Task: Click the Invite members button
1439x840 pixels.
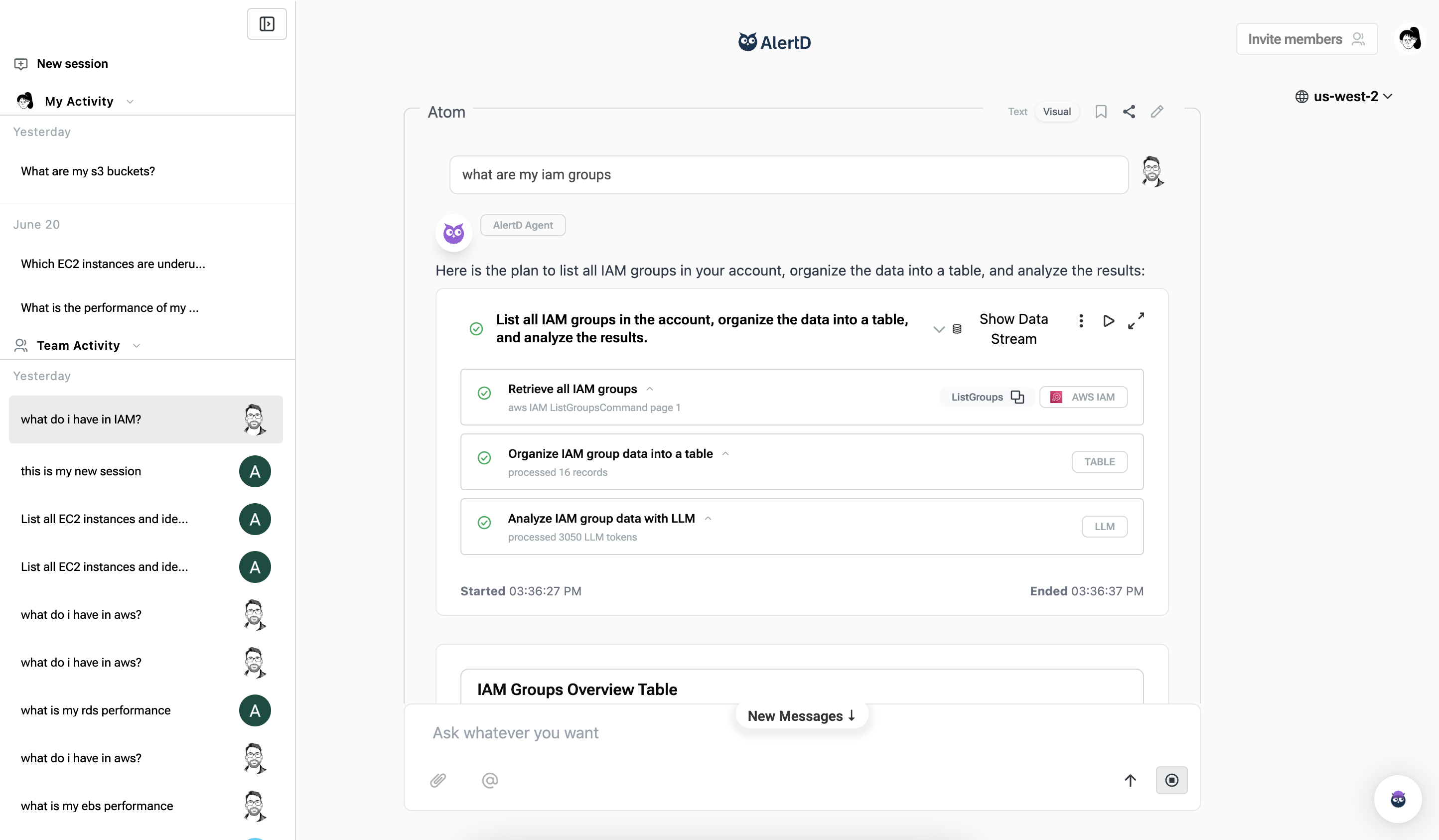Action: pyautogui.click(x=1306, y=39)
